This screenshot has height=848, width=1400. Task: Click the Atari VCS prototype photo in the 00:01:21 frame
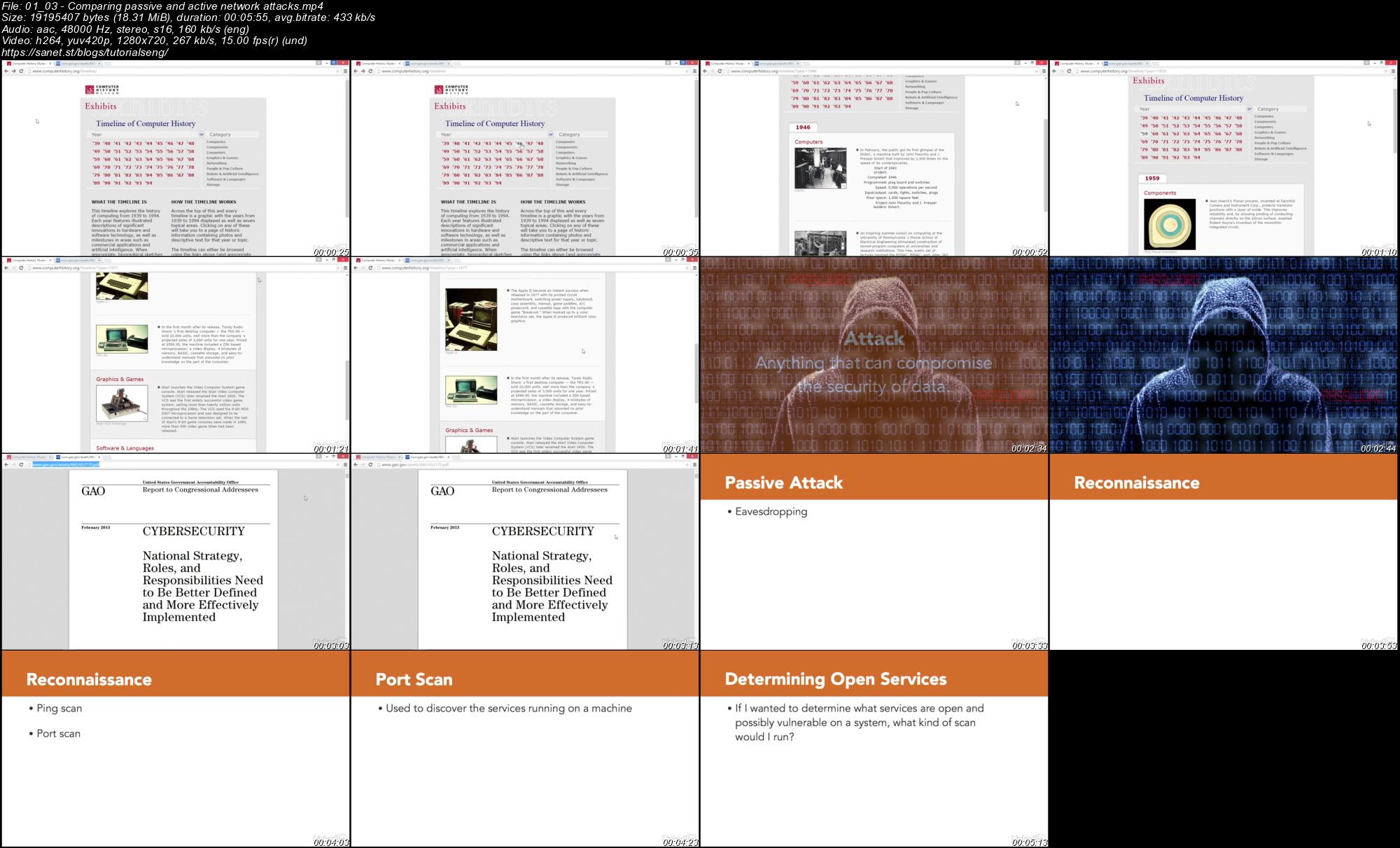[x=122, y=403]
